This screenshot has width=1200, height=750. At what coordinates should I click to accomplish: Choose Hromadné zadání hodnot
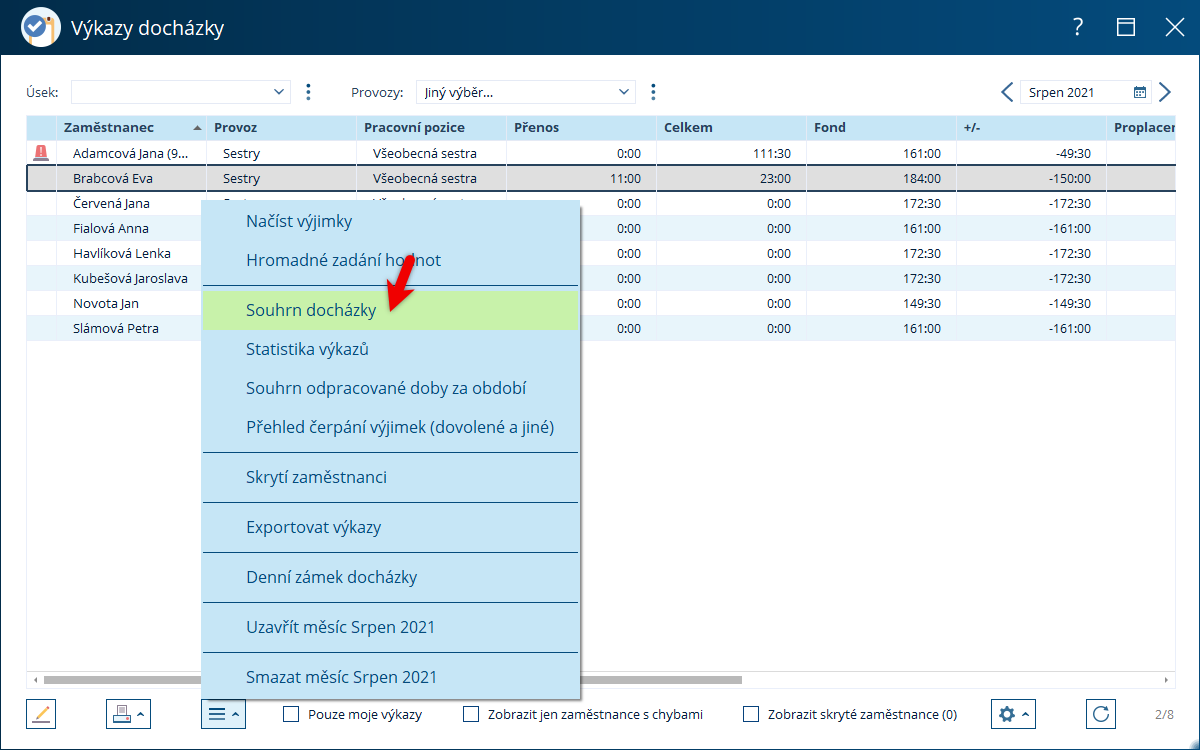click(390, 260)
